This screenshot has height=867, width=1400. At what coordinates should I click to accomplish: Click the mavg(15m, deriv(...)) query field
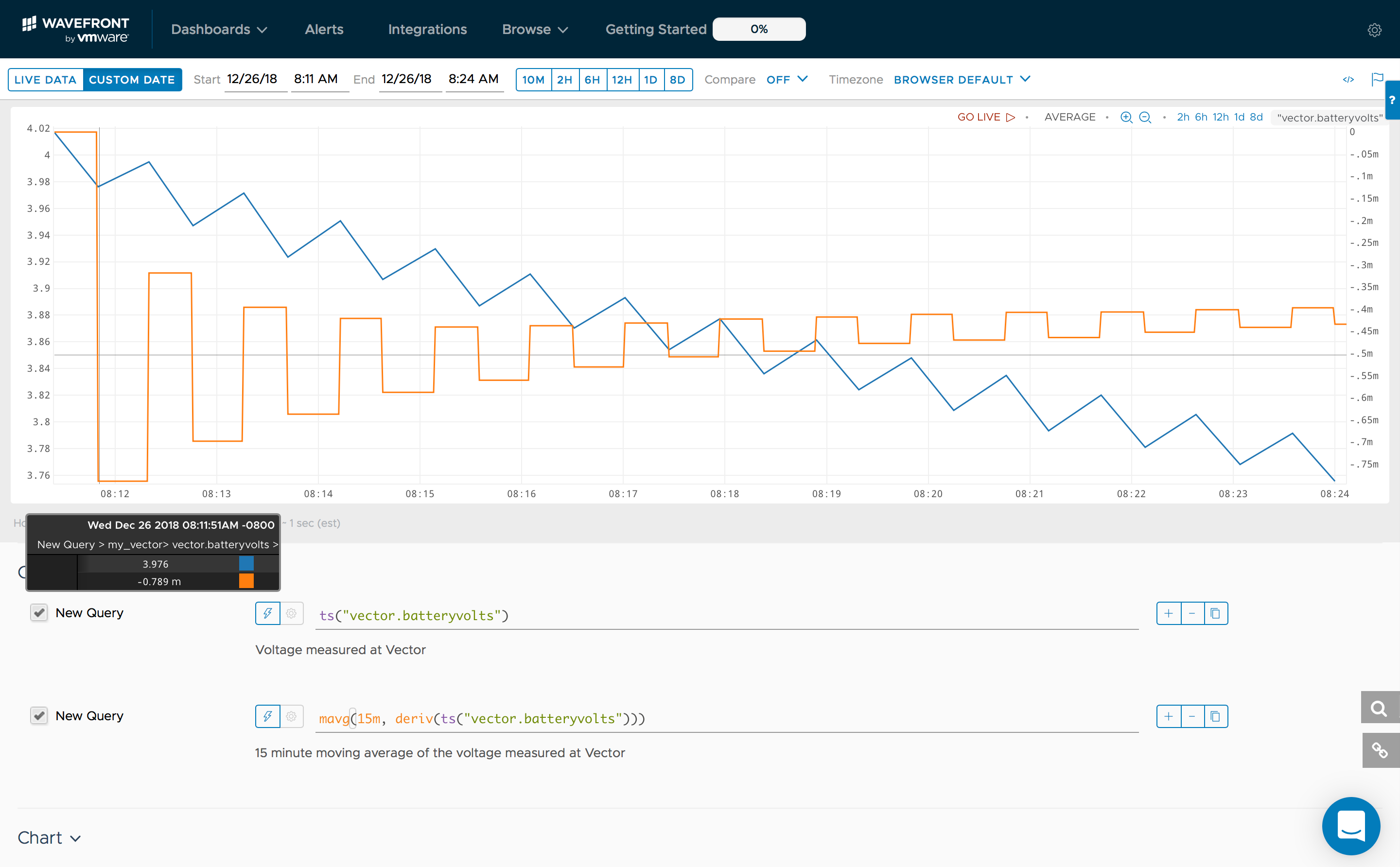[x=727, y=718]
